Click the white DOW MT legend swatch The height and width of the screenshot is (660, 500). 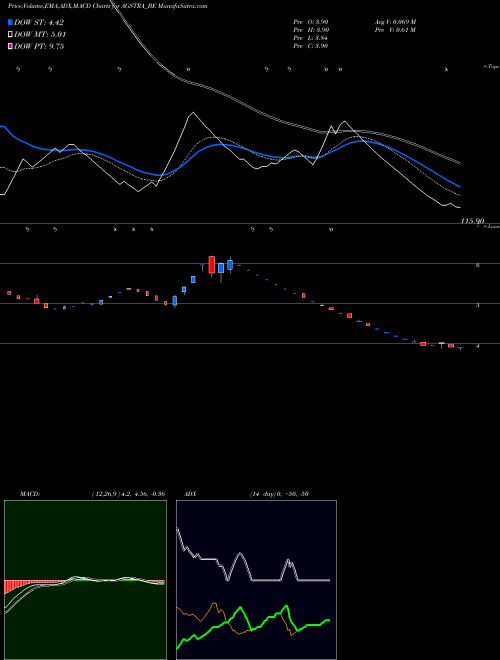pyautogui.click(x=10, y=34)
